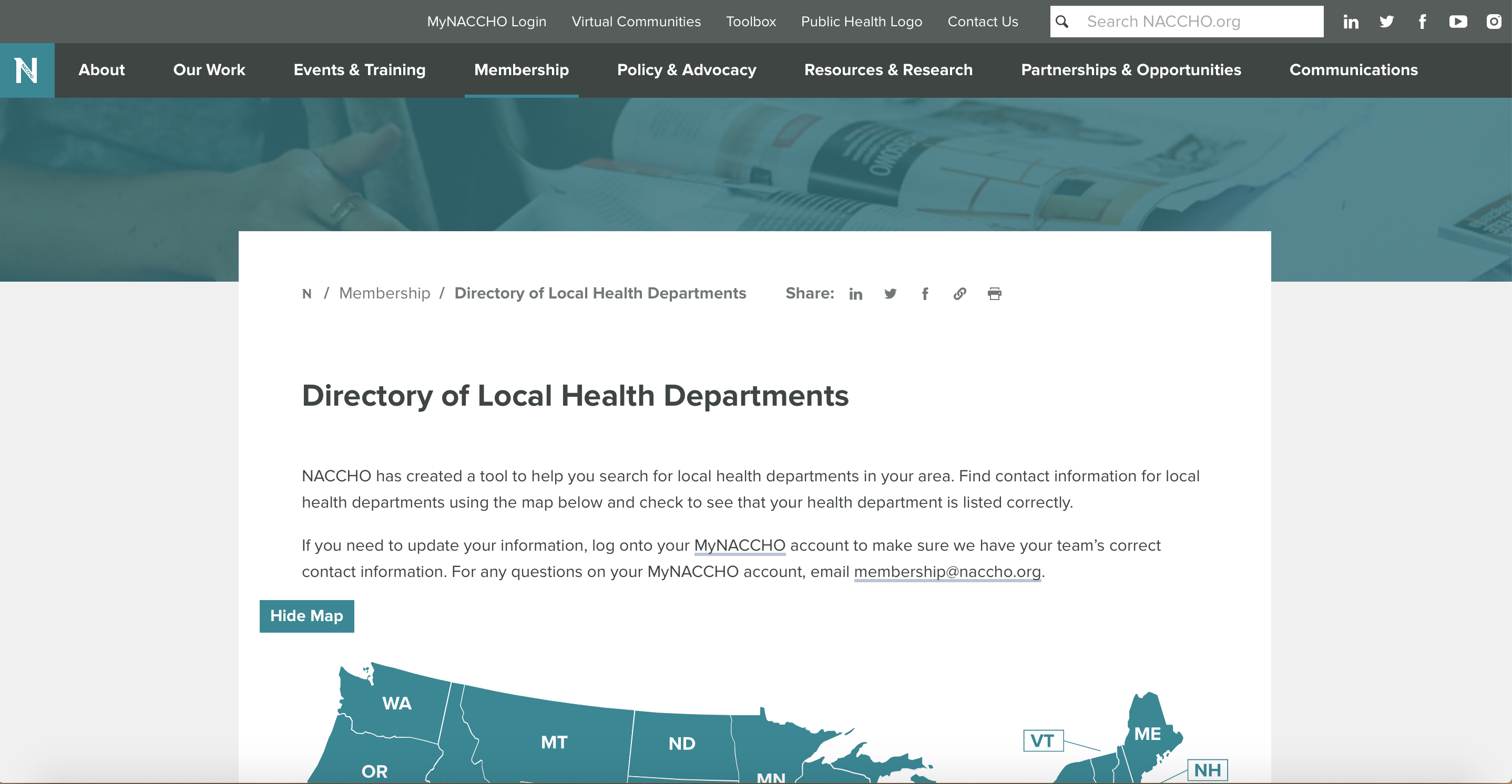Print the page using printer icon
Viewport: 1512px width, 784px height.
pyautogui.click(x=994, y=293)
